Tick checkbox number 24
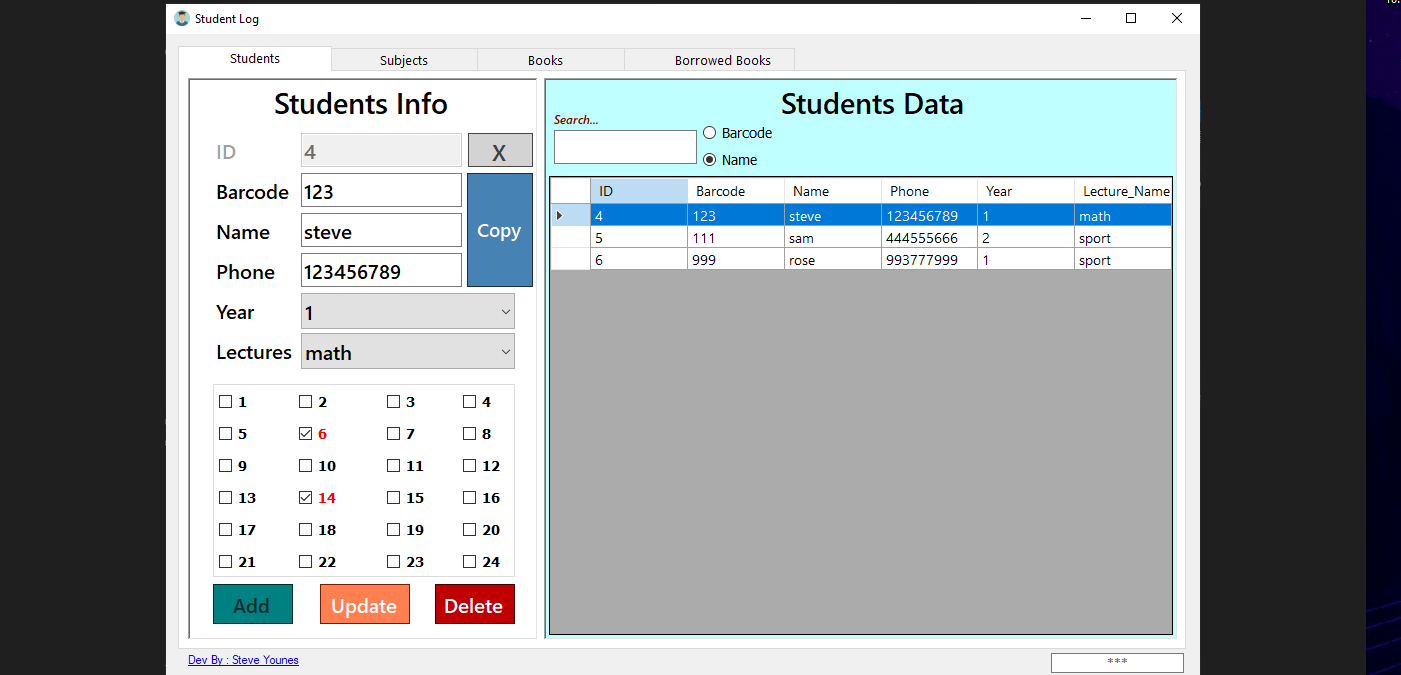 point(470,562)
